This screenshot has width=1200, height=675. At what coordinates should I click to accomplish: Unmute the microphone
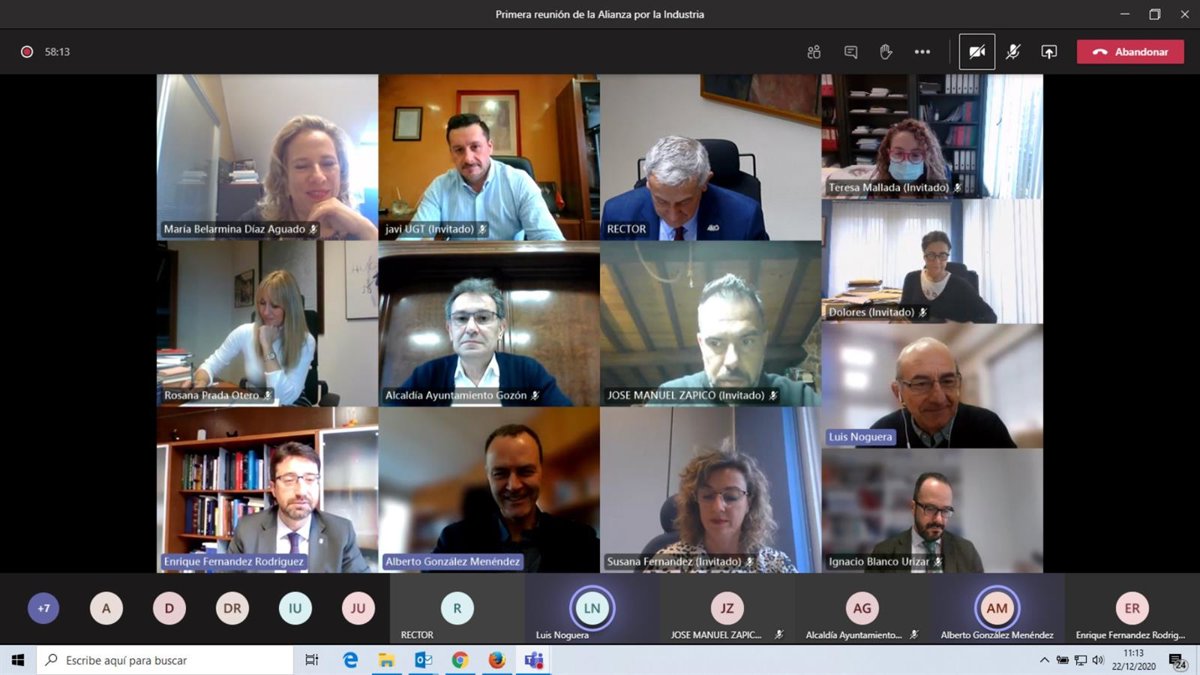click(x=1013, y=52)
